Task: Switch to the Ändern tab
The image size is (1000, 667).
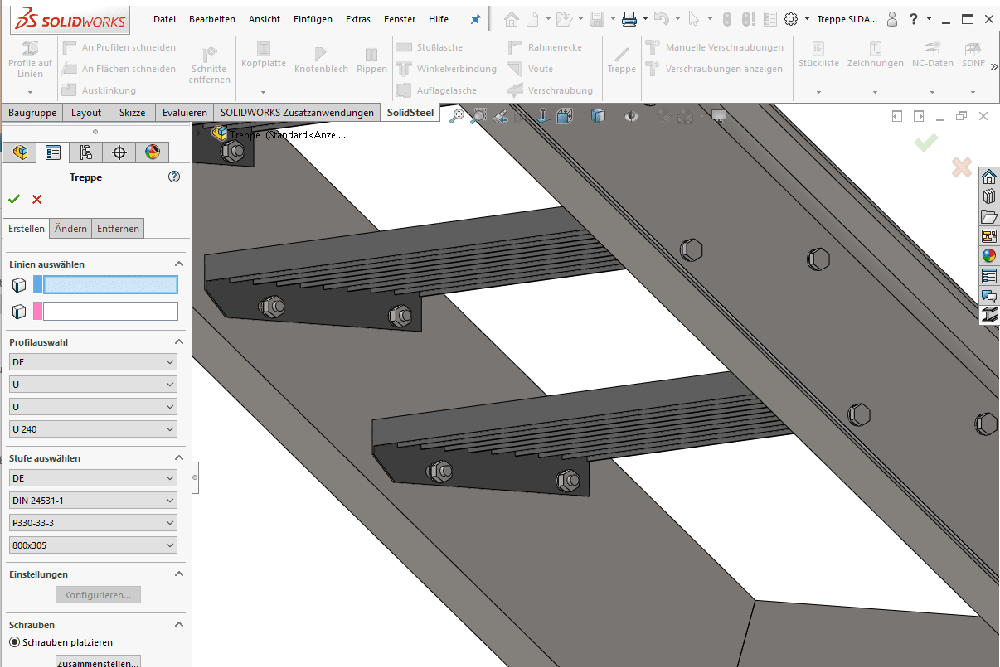Action: pyautogui.click(x=70, y=229)
